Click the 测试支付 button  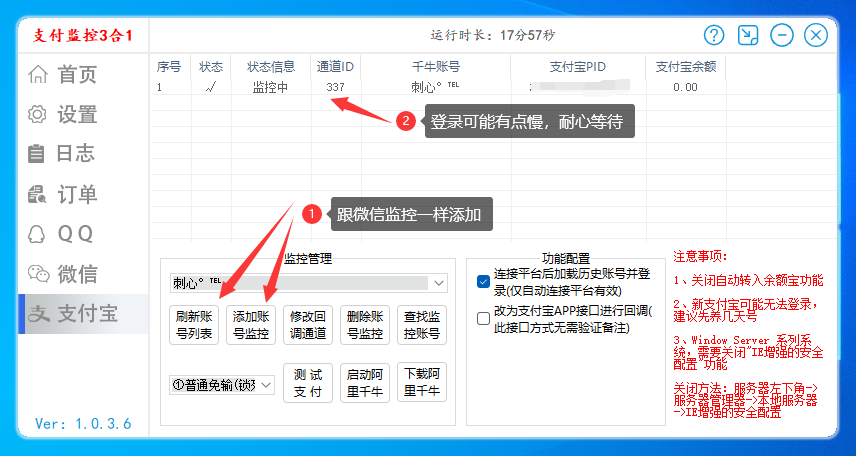308,383
